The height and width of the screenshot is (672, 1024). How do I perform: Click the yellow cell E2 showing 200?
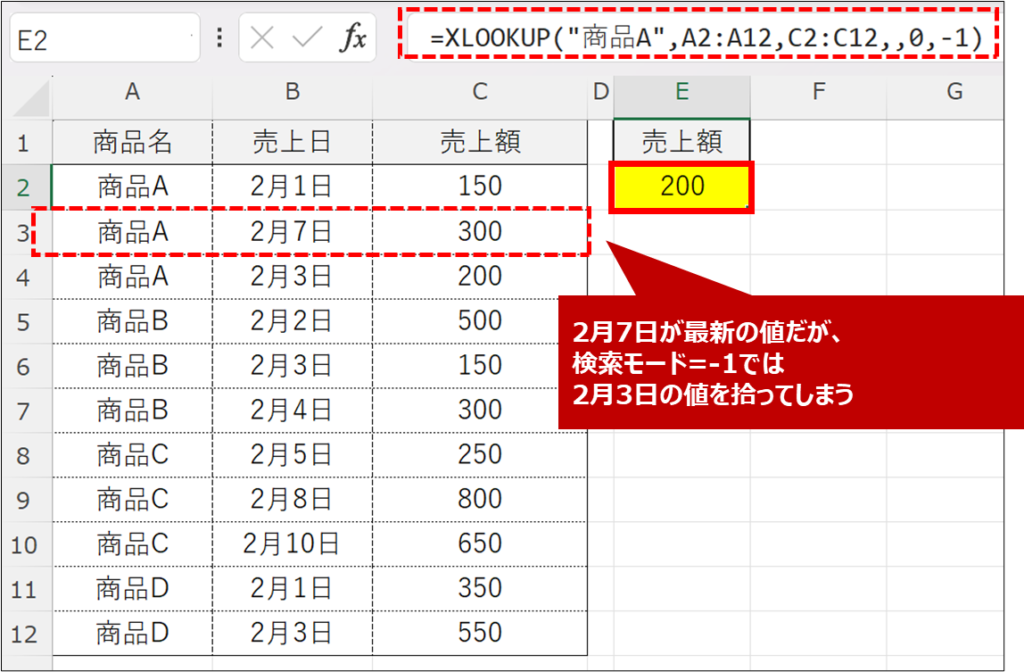click(x=682, y=186)
